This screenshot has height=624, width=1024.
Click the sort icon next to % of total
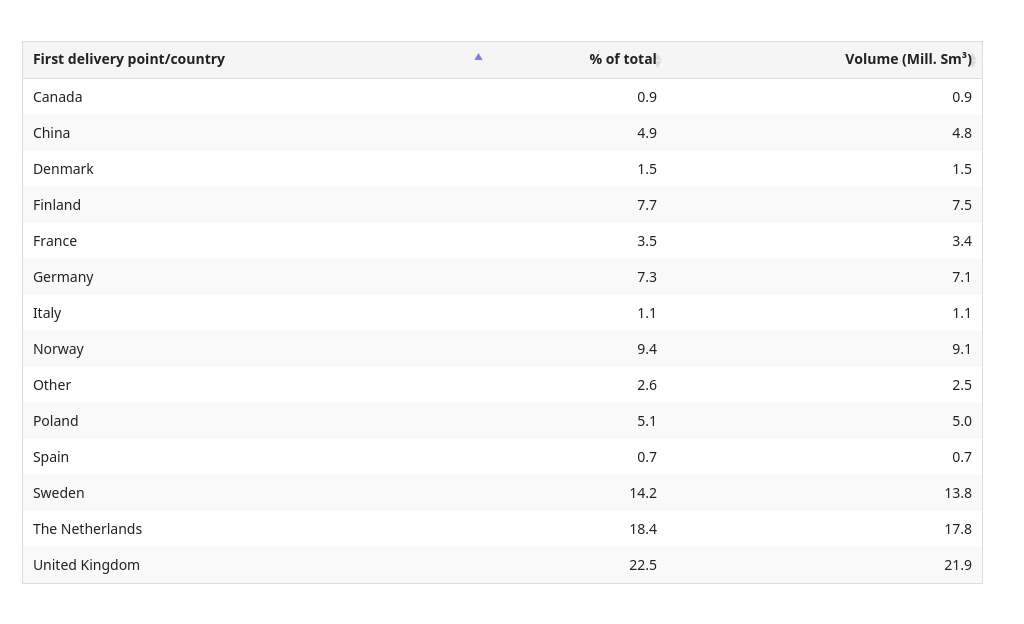(x=658, y=60)
